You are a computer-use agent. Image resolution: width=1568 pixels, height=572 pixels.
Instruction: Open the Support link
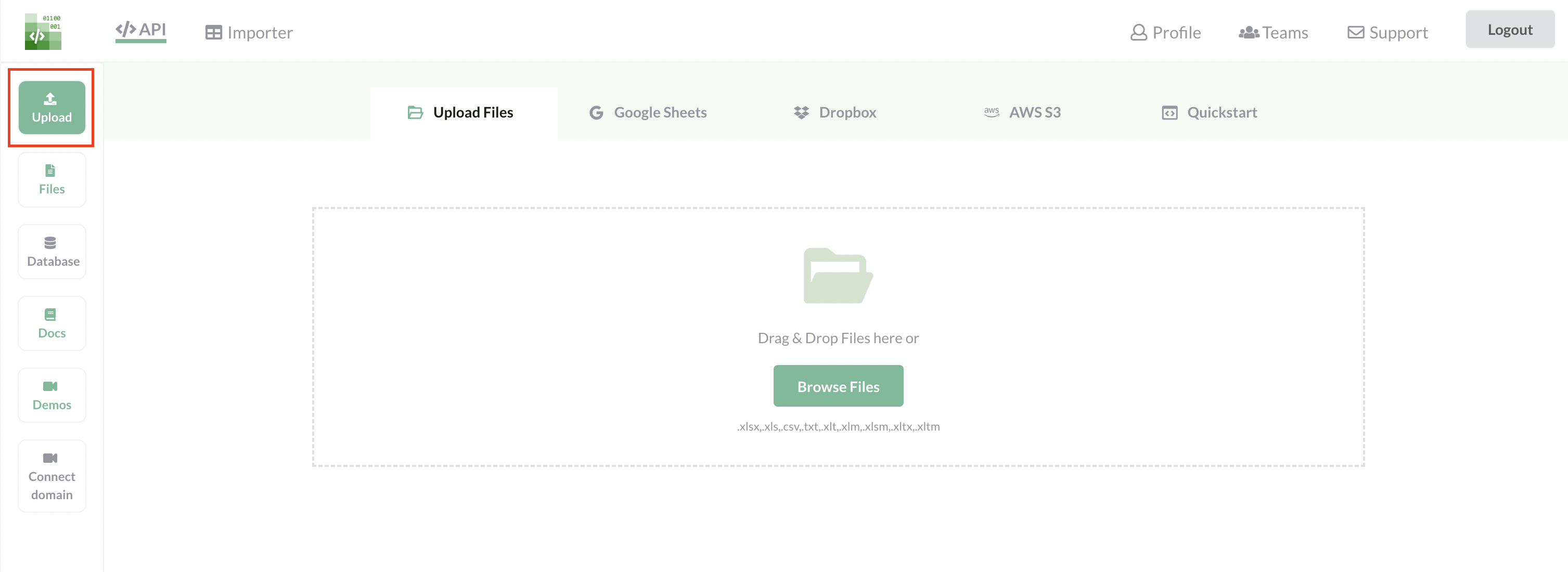tap(1387, 32)
